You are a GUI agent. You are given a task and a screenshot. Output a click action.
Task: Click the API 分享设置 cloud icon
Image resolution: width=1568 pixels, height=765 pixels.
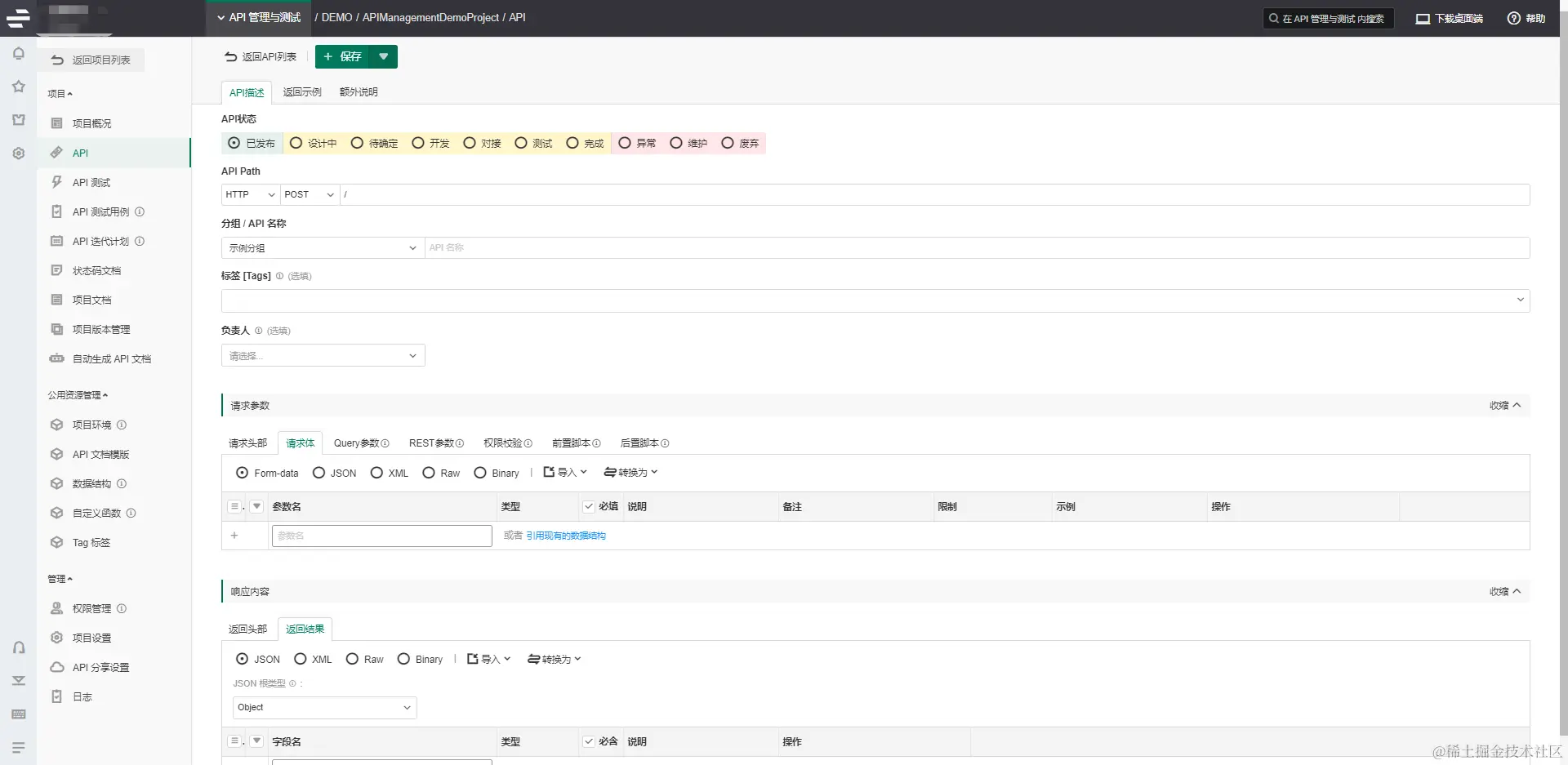[56, 667]
